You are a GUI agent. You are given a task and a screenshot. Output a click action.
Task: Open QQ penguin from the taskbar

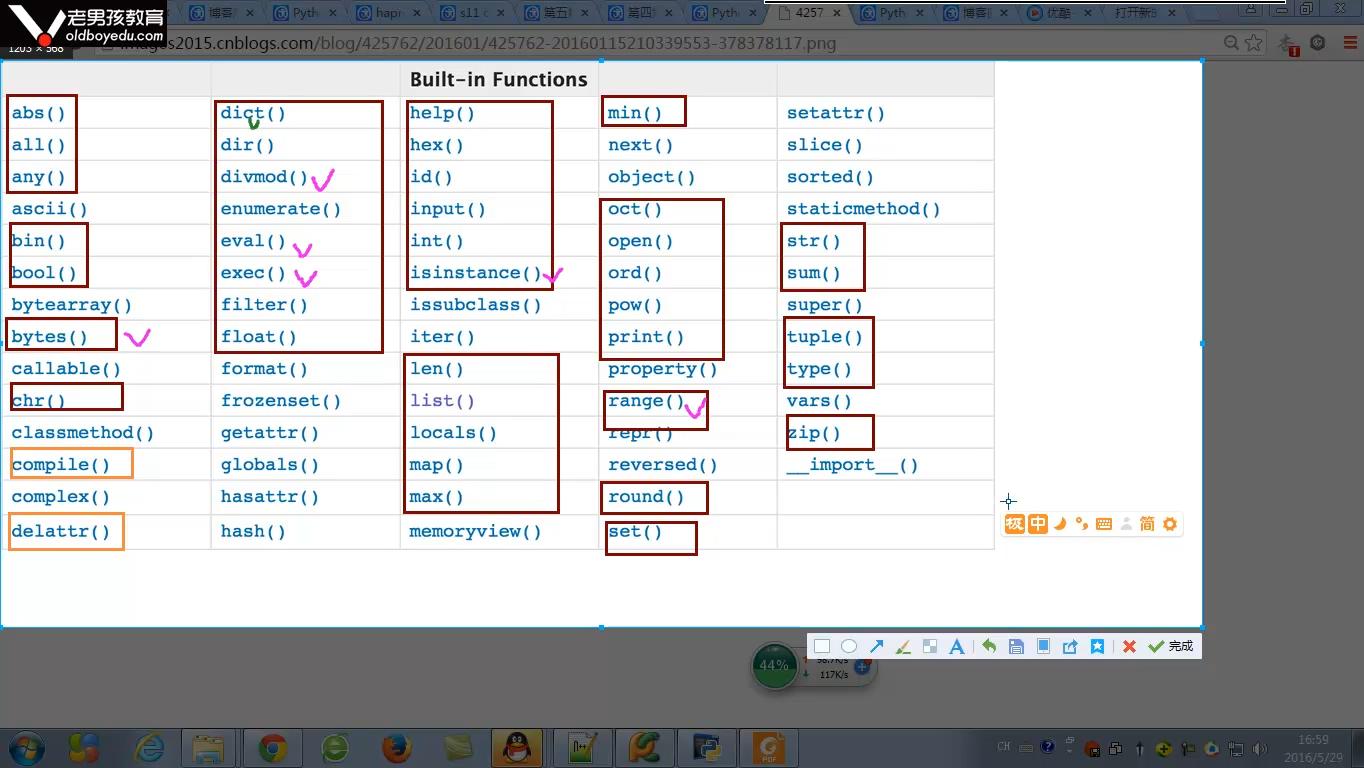point(517,748)
